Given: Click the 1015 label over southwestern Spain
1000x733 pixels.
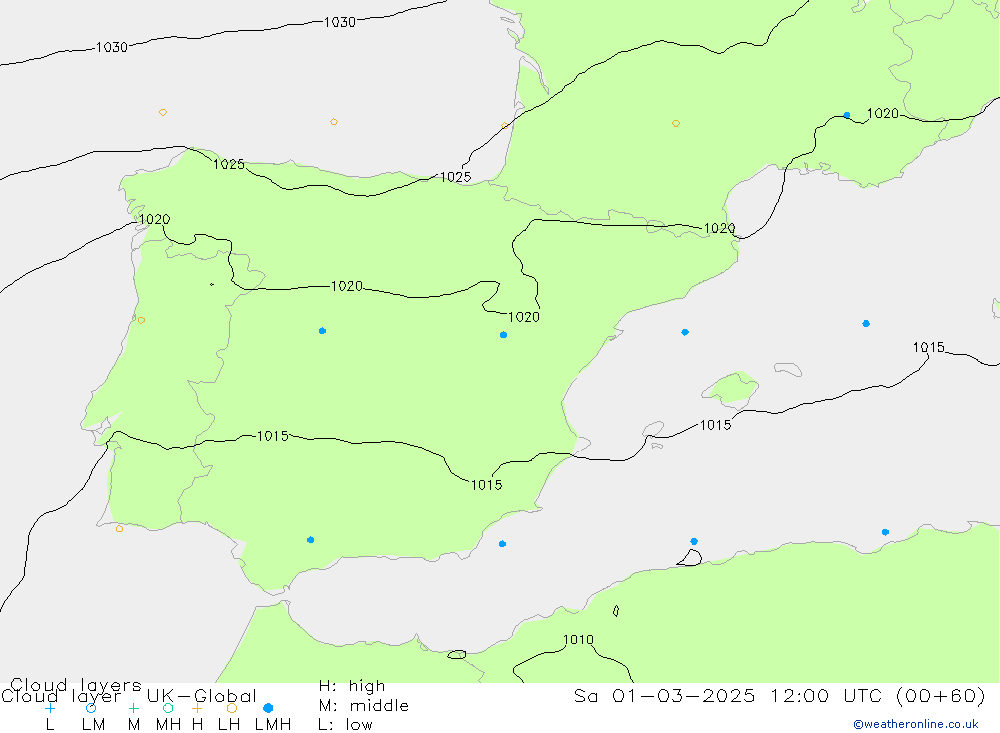Looking at the screenshot, I should point(272,436).
